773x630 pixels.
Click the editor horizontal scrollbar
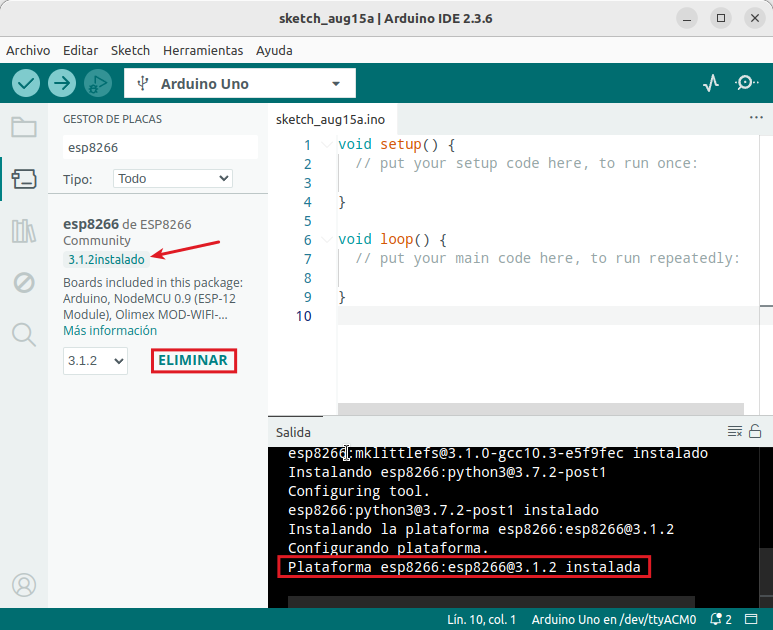point(540,409)
